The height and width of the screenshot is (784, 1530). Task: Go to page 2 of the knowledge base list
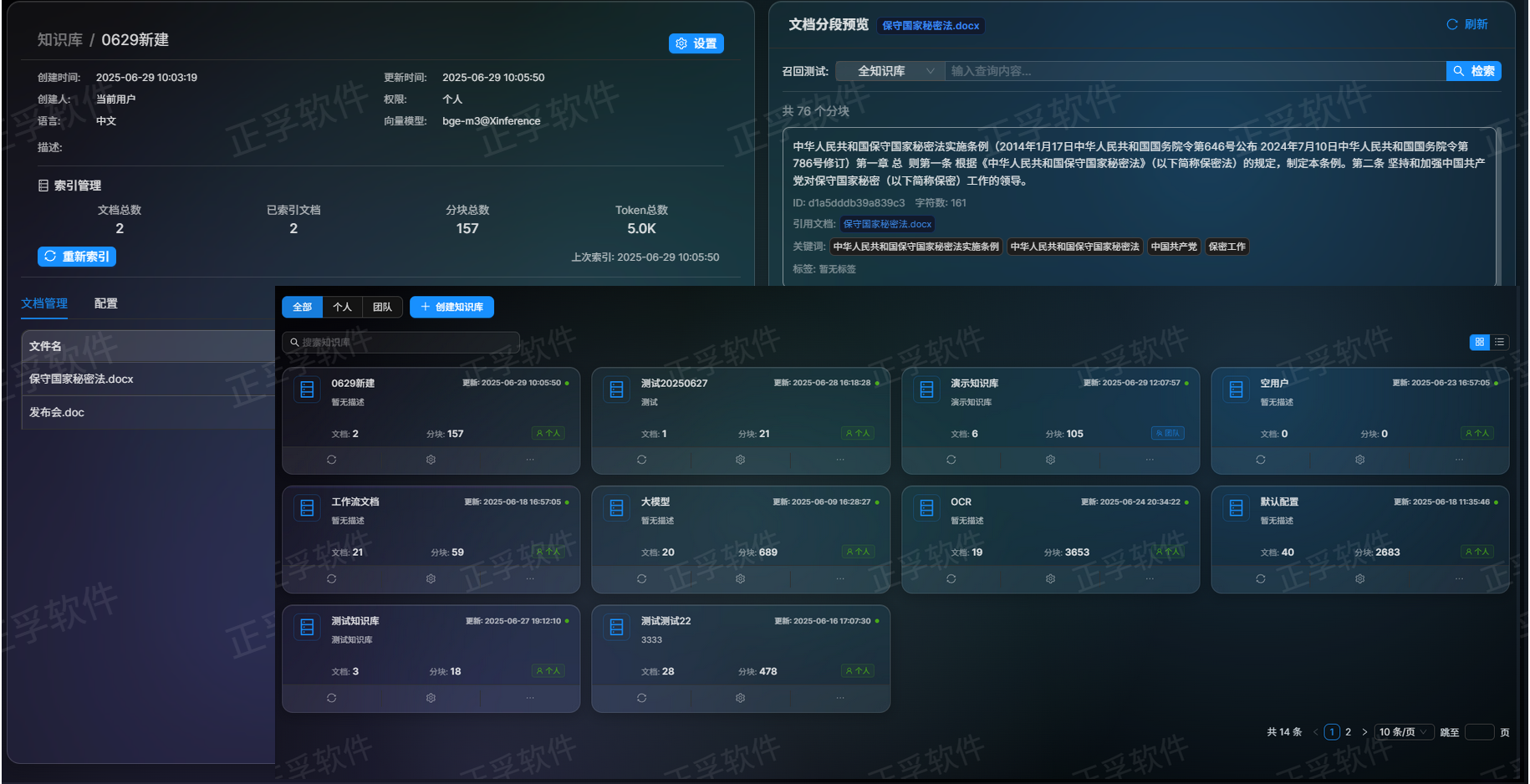click(x=1348, y=732)
